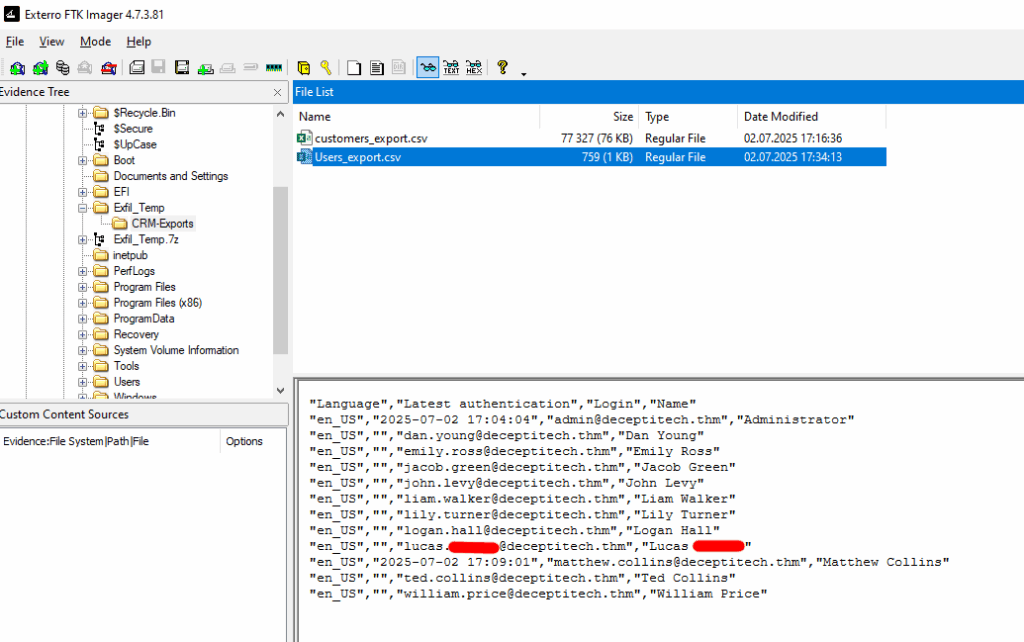
Task: Expand the Tools folder node
Action: point(83,366)
